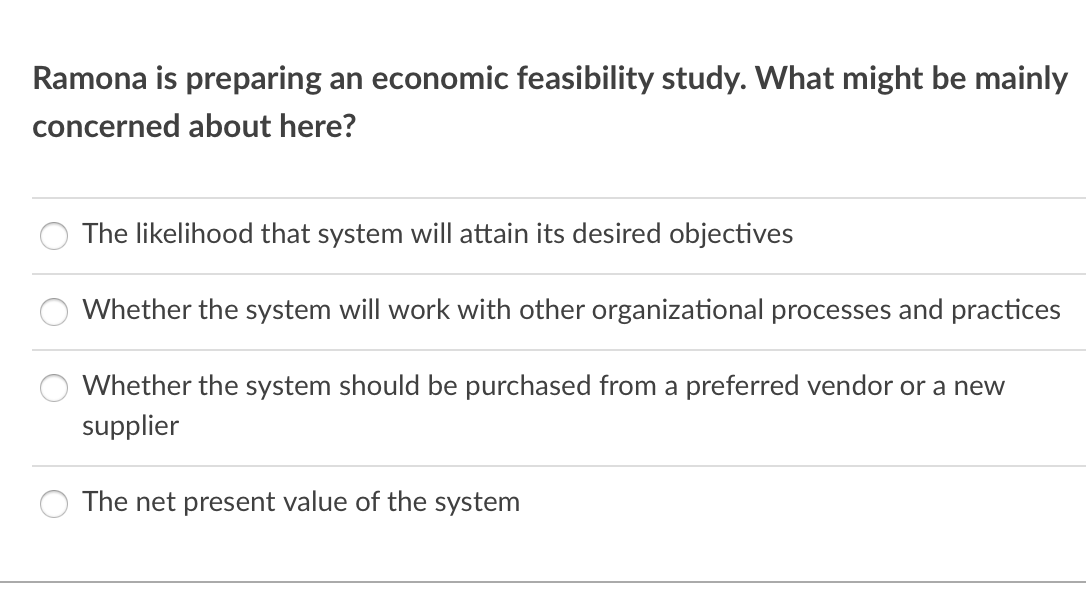Click the word 'supplier' on the second line
Screen dimensions: 1086x614
pyautogui.click(x=130, y=425)
